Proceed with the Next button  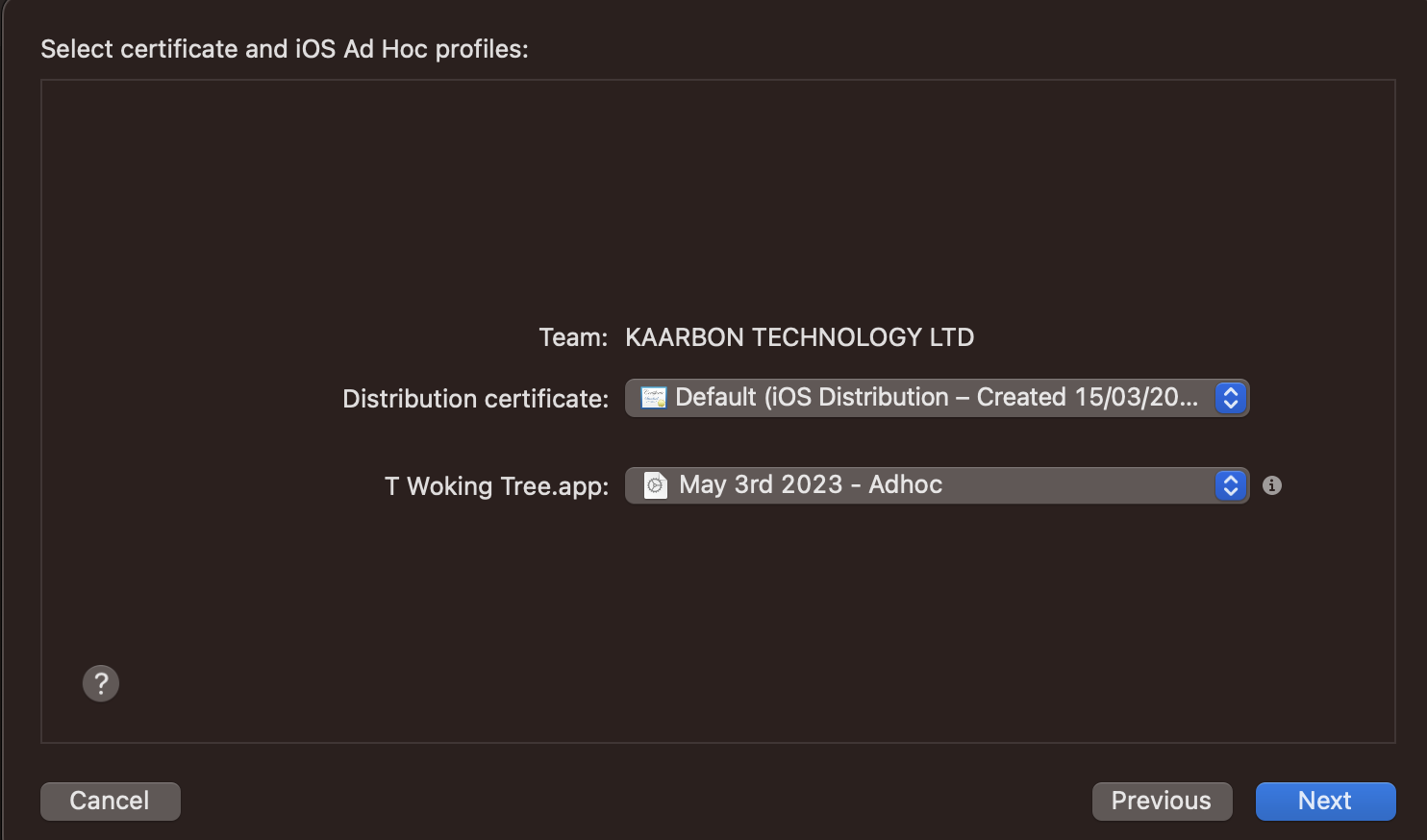coord(1325,801)
